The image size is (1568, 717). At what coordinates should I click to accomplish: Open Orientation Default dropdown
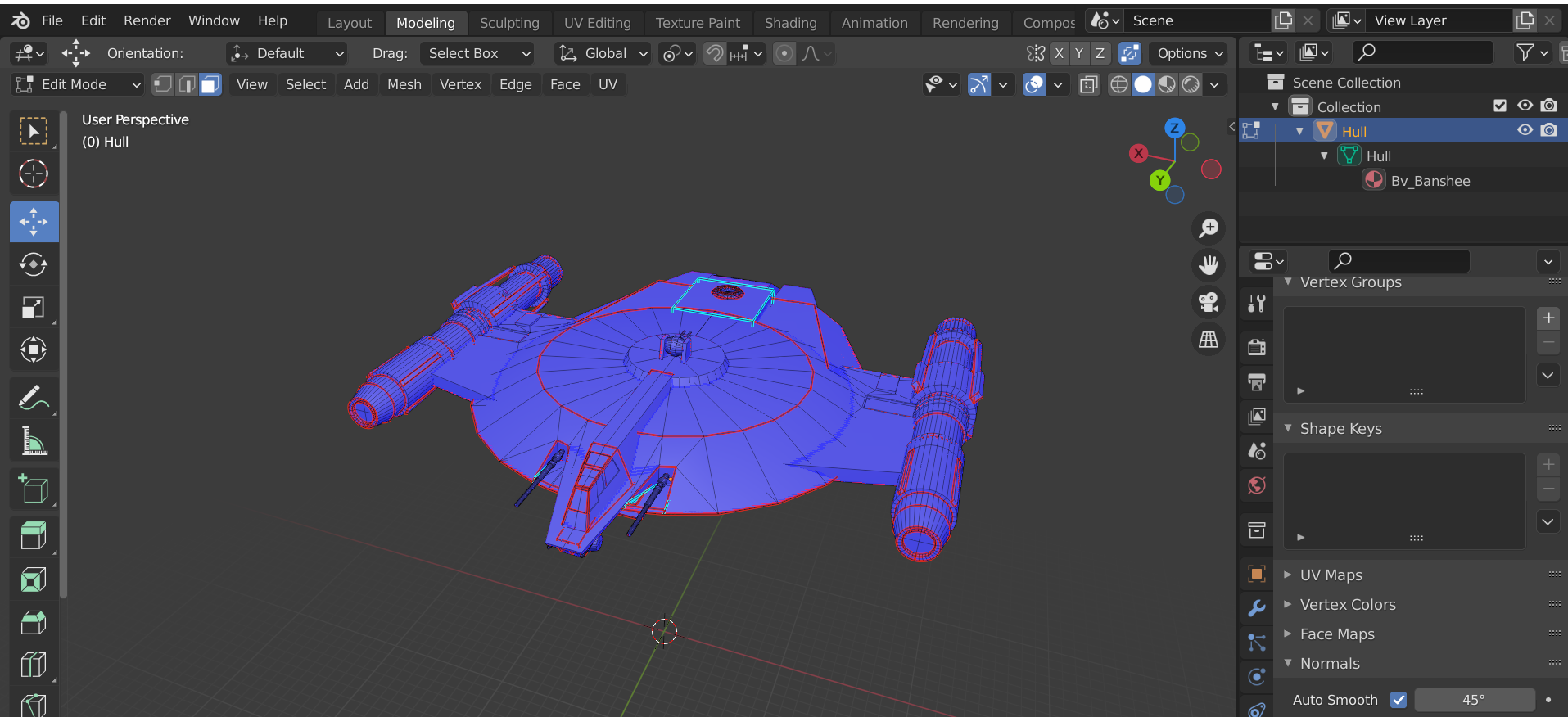pos(287,53)
